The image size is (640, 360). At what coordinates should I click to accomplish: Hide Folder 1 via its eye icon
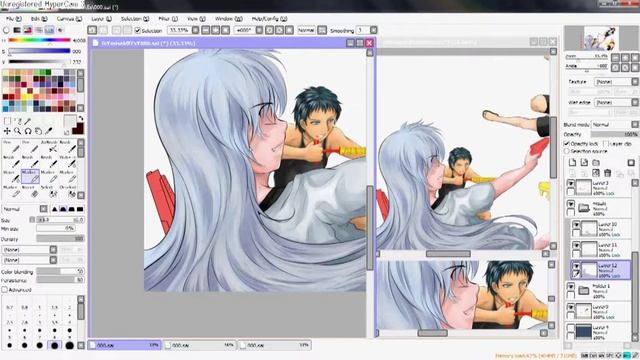(x=571, y=286)
